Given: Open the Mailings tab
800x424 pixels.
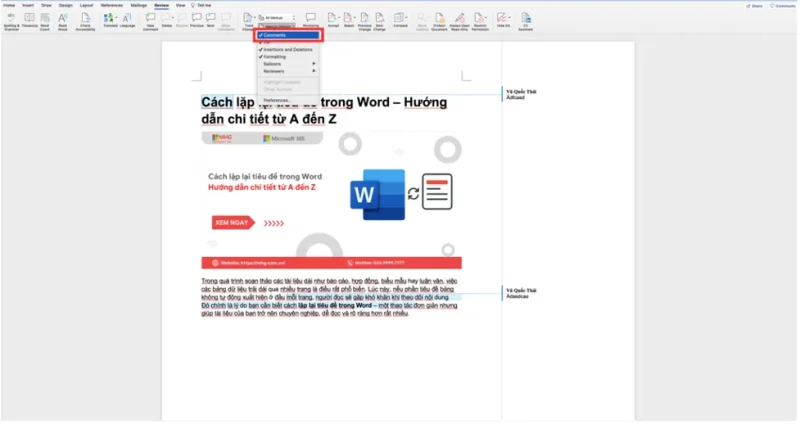Looking at the screenshot, I should click(x=139, y=5).
